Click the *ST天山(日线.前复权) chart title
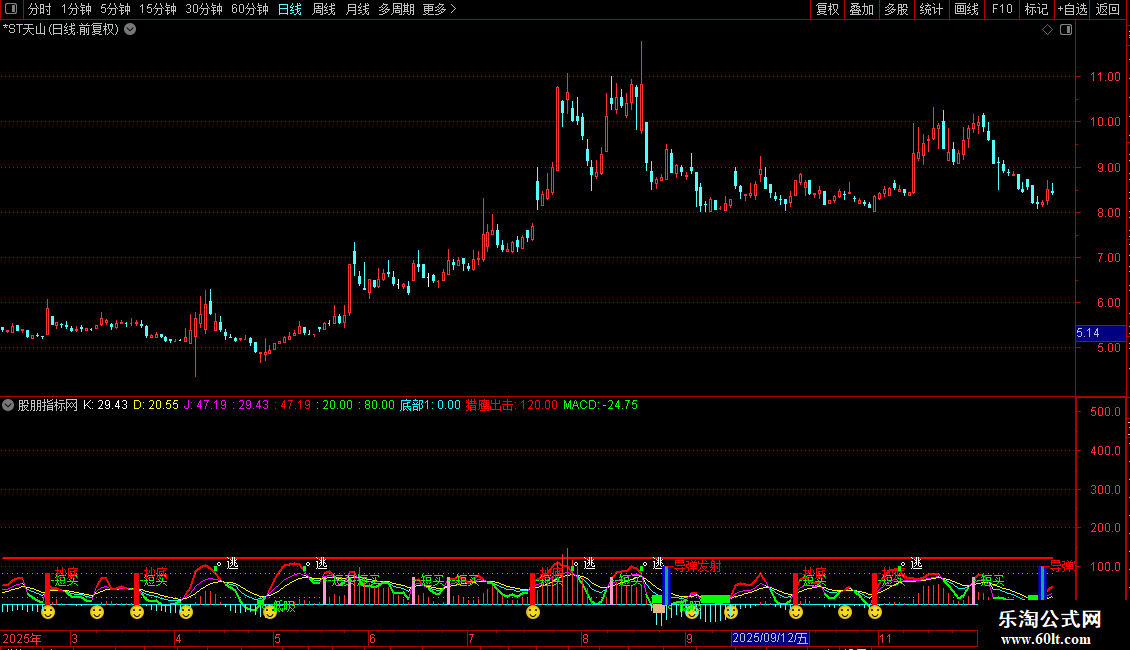 click(x=61, y=30)
